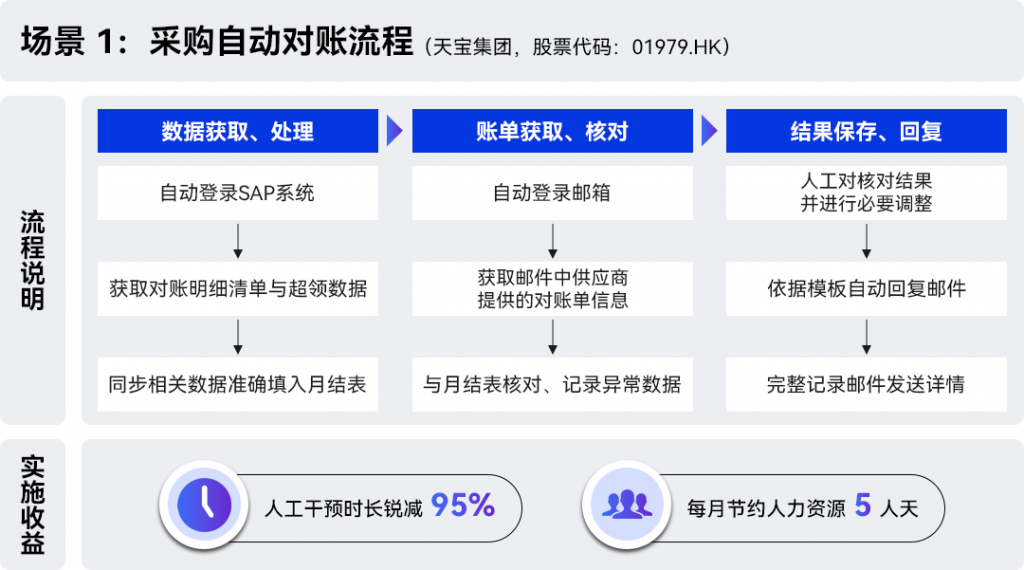
Task: Click the 95% figure
Action: tap(463, 506)
